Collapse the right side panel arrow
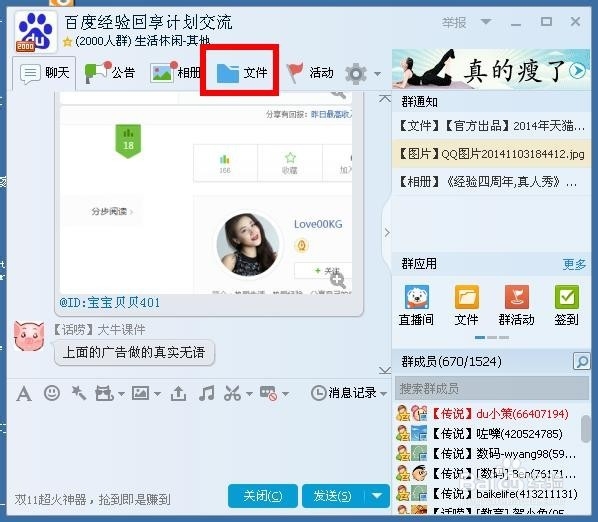This screenshot has height=522, width=598. pos(387,232)
